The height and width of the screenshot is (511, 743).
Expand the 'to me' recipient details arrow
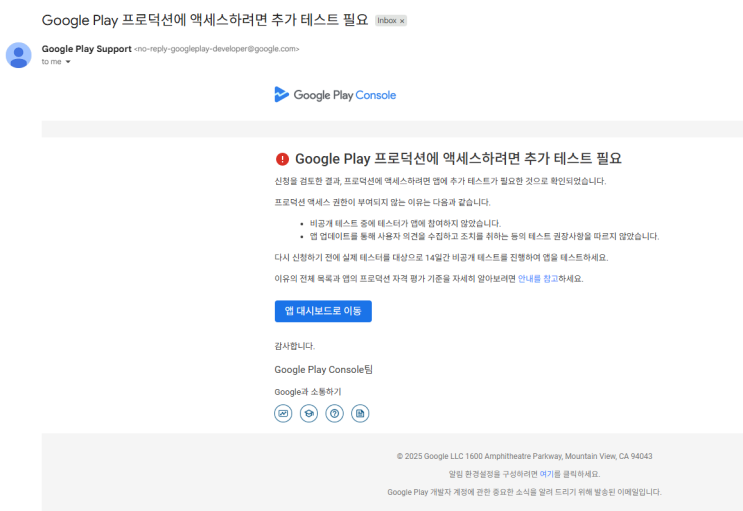[x=68, y=62]
